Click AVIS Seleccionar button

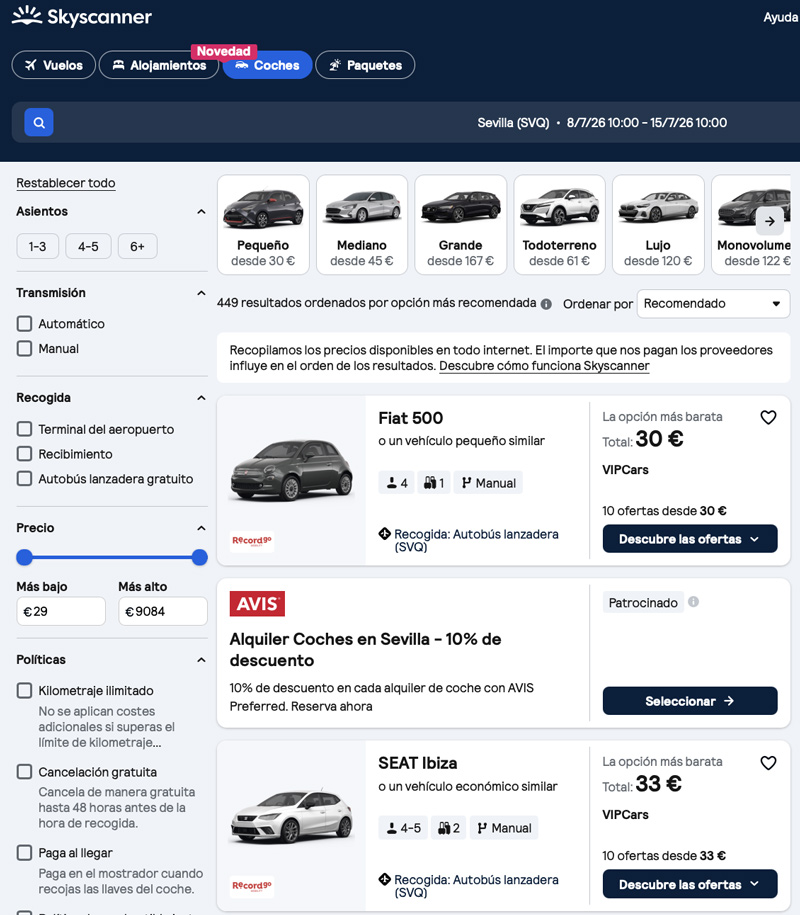click(690, 701)
